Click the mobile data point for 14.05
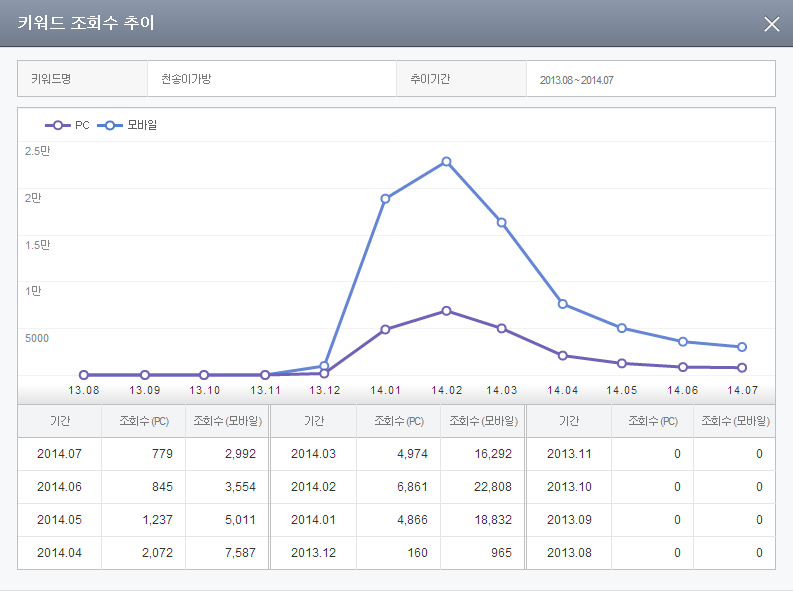Screen dimensions: 793x592 point(622,328)
